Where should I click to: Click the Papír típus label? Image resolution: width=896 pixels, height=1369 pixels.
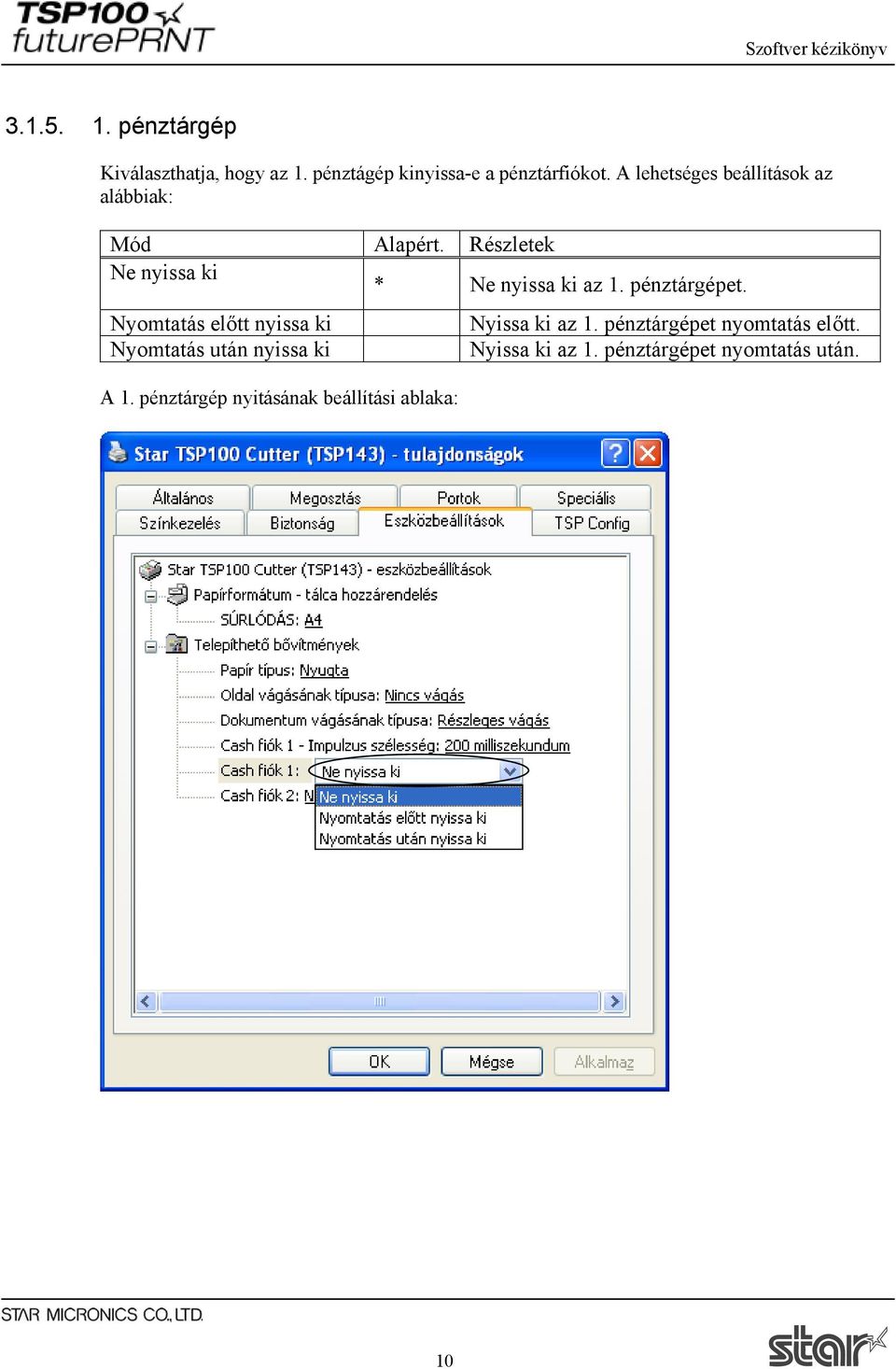point(258,670)
